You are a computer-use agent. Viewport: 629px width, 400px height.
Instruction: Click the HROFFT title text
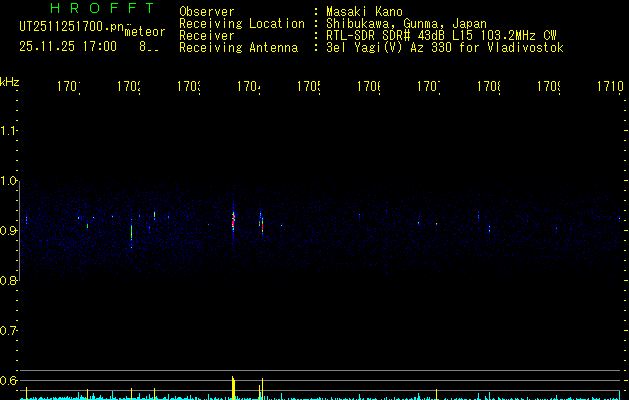pos(103,8)
